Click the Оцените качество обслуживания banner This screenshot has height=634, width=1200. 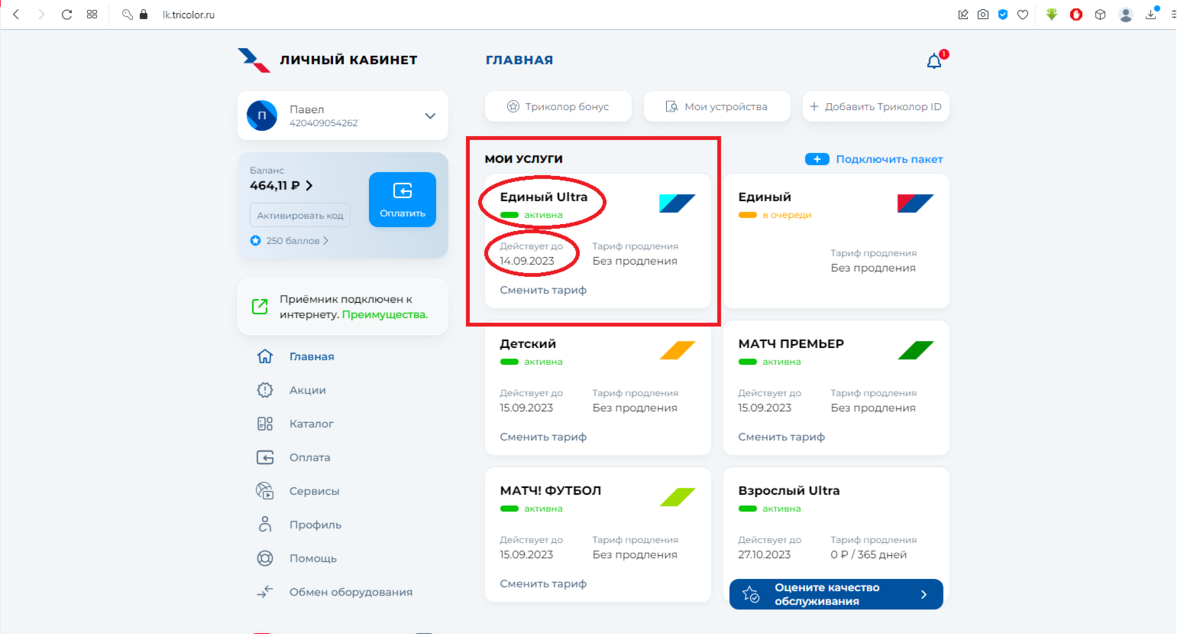point(836,594)
